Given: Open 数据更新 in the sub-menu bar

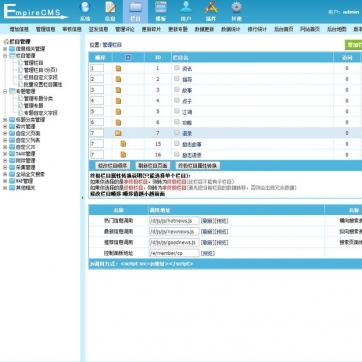Looking at the screenshot, I should [x=204, y=29].
